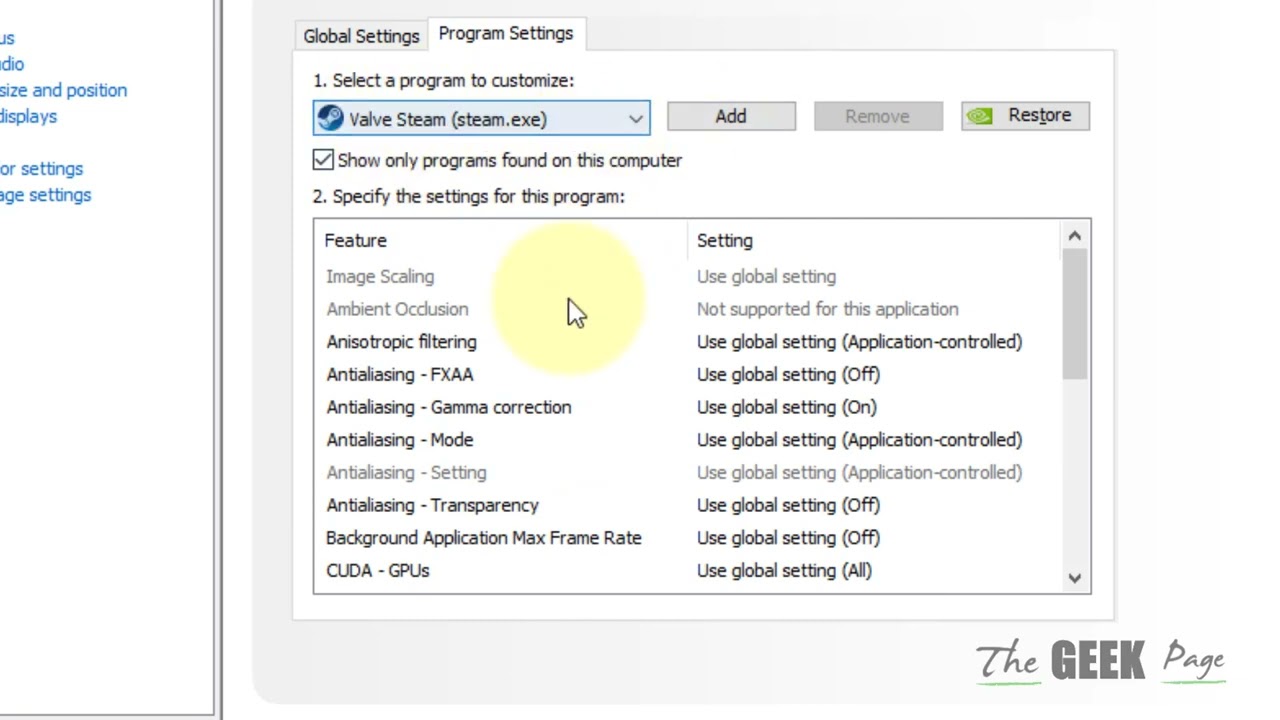Screen dimensions: 1280x720
Task: Select Background Application Max Frame Rate feature
Action: (x=484, y=538)
